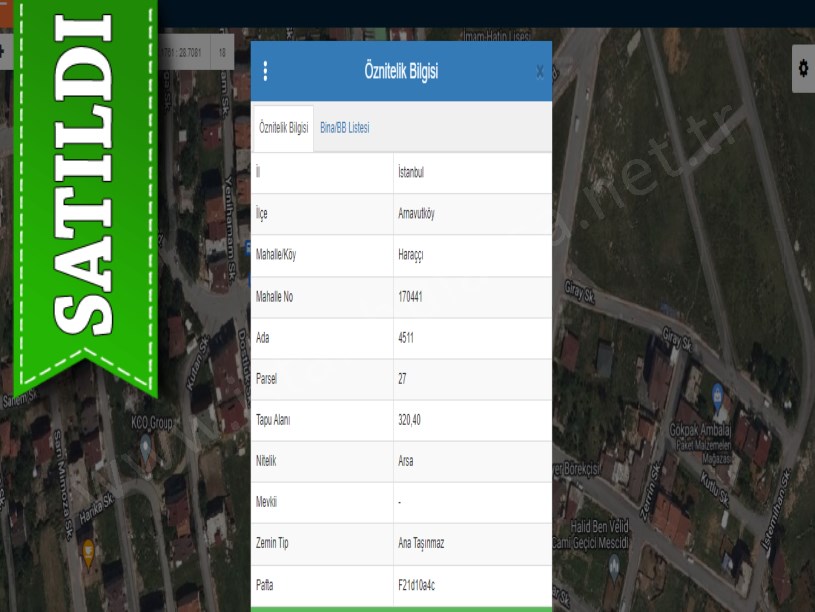Click the Mahalle No value 170441
The image size is (815, 612).
(x=410, y=297)
